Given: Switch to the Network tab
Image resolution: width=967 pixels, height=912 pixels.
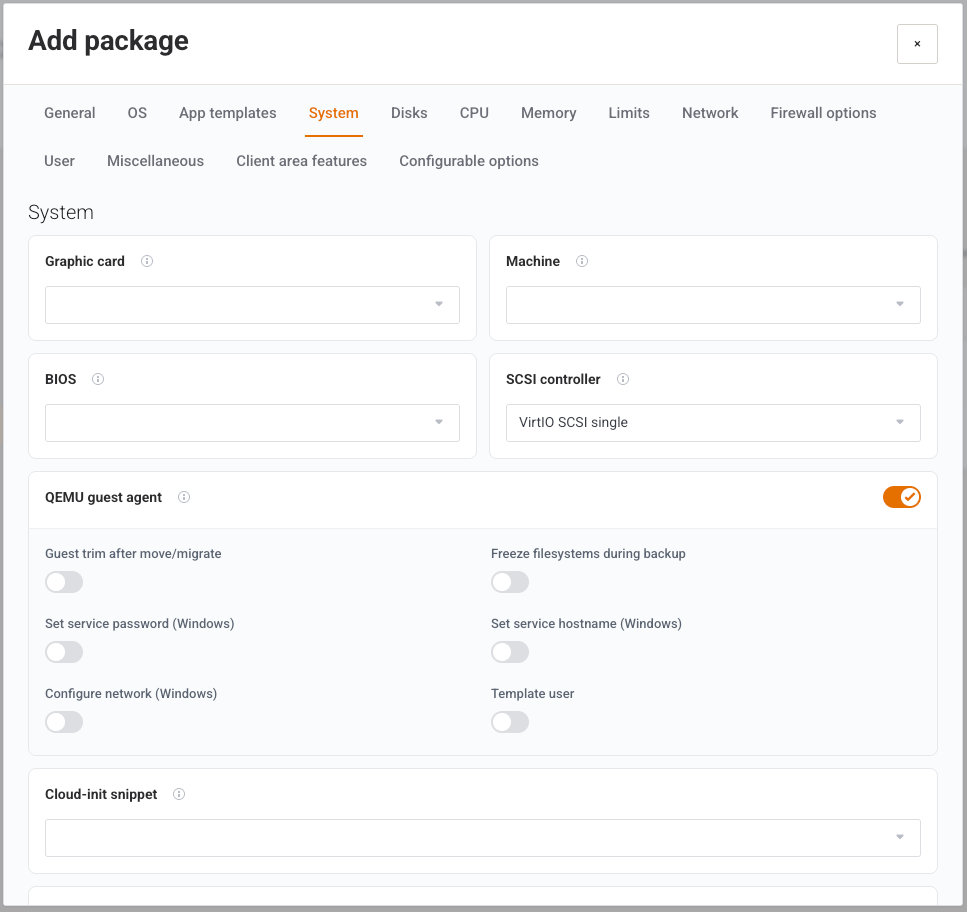Looking at the screenshot, I should pos(710,113).
